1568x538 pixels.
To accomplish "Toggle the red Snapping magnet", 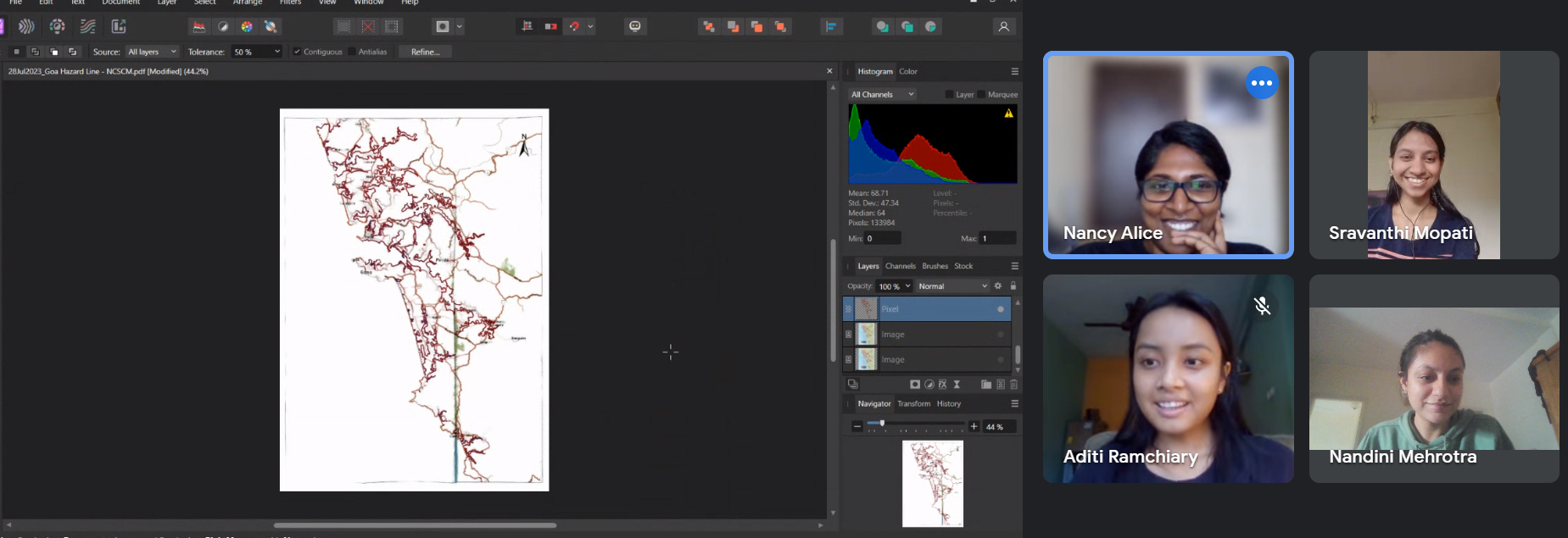I will 574,27.
